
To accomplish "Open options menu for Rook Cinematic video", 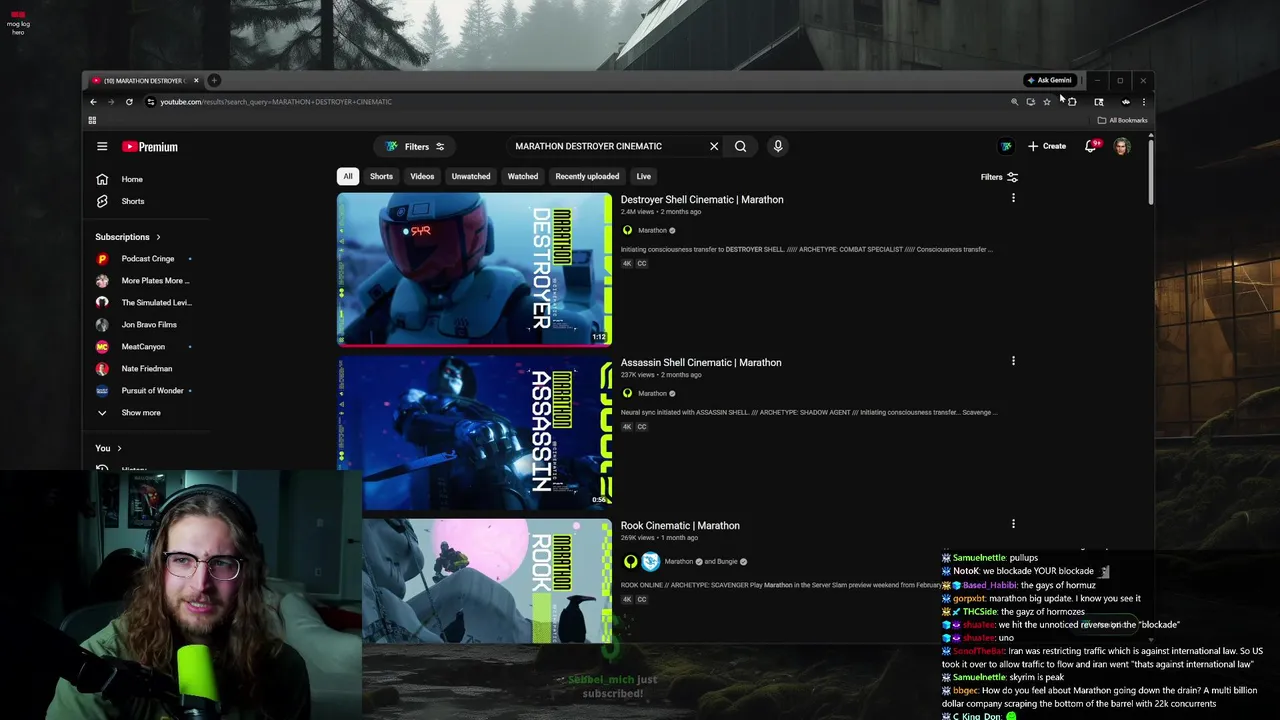I will pos(1013,524).
